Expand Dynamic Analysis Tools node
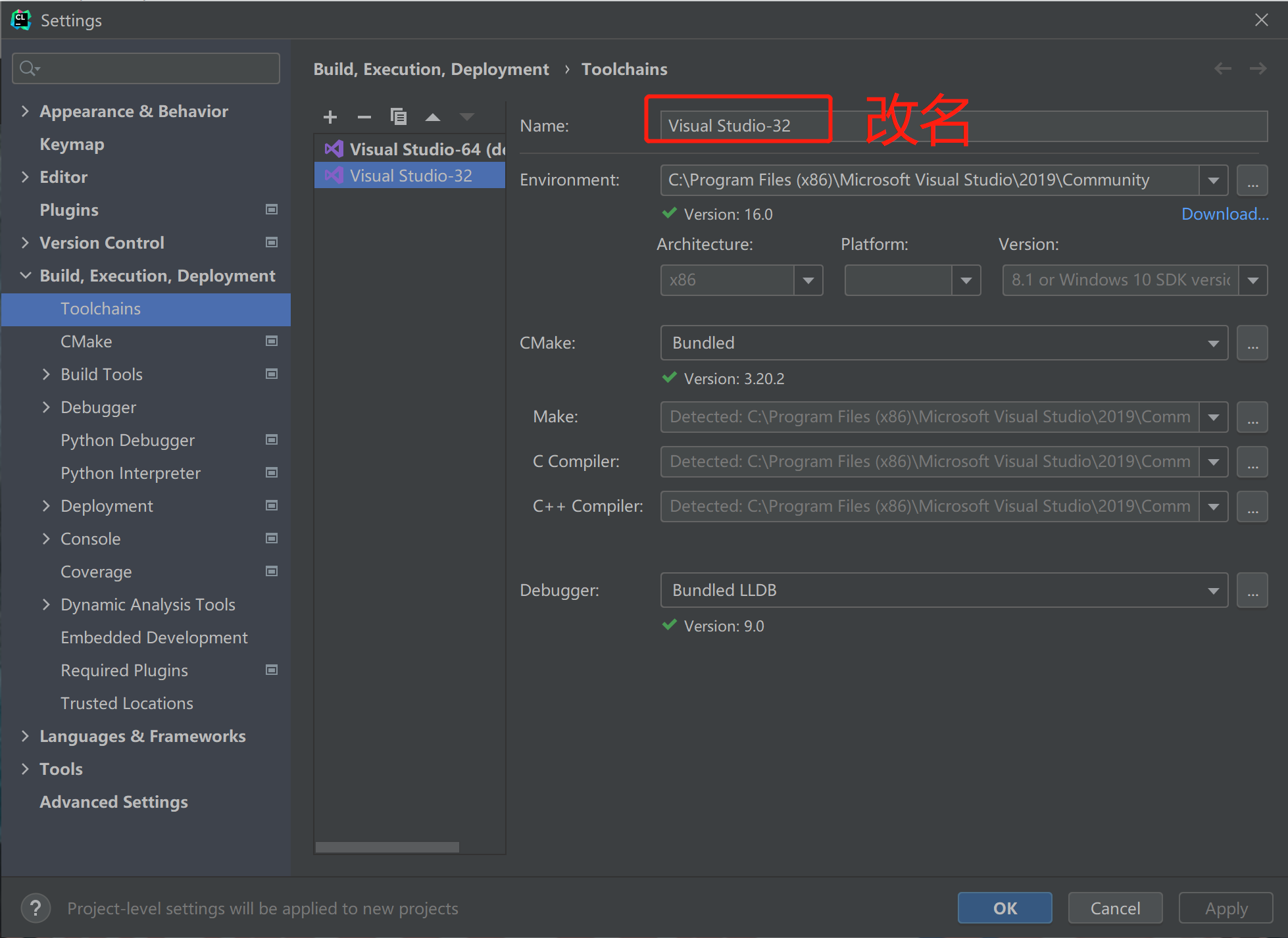Viewport: 1288px width, 938px height. [x=46, y=605]
